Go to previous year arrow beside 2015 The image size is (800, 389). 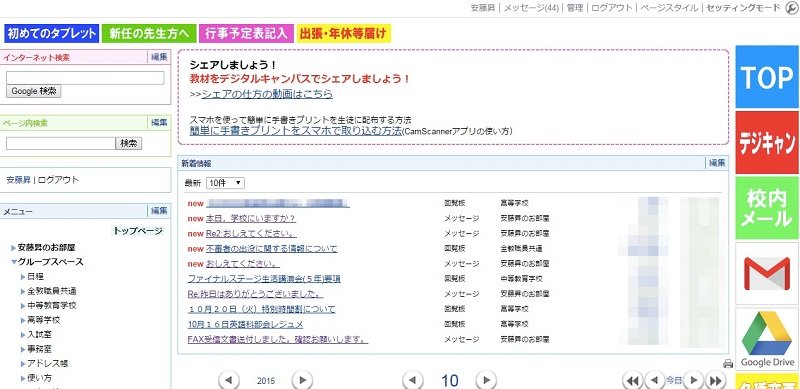pos(229,380)
